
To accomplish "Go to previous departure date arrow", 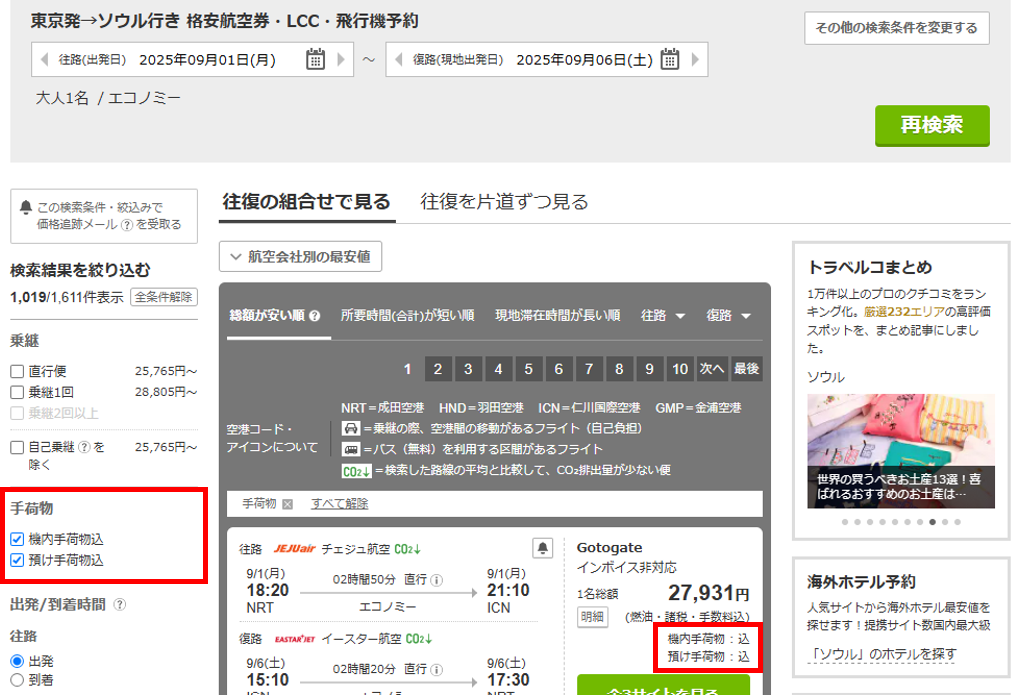I will [x=44, y=59].
